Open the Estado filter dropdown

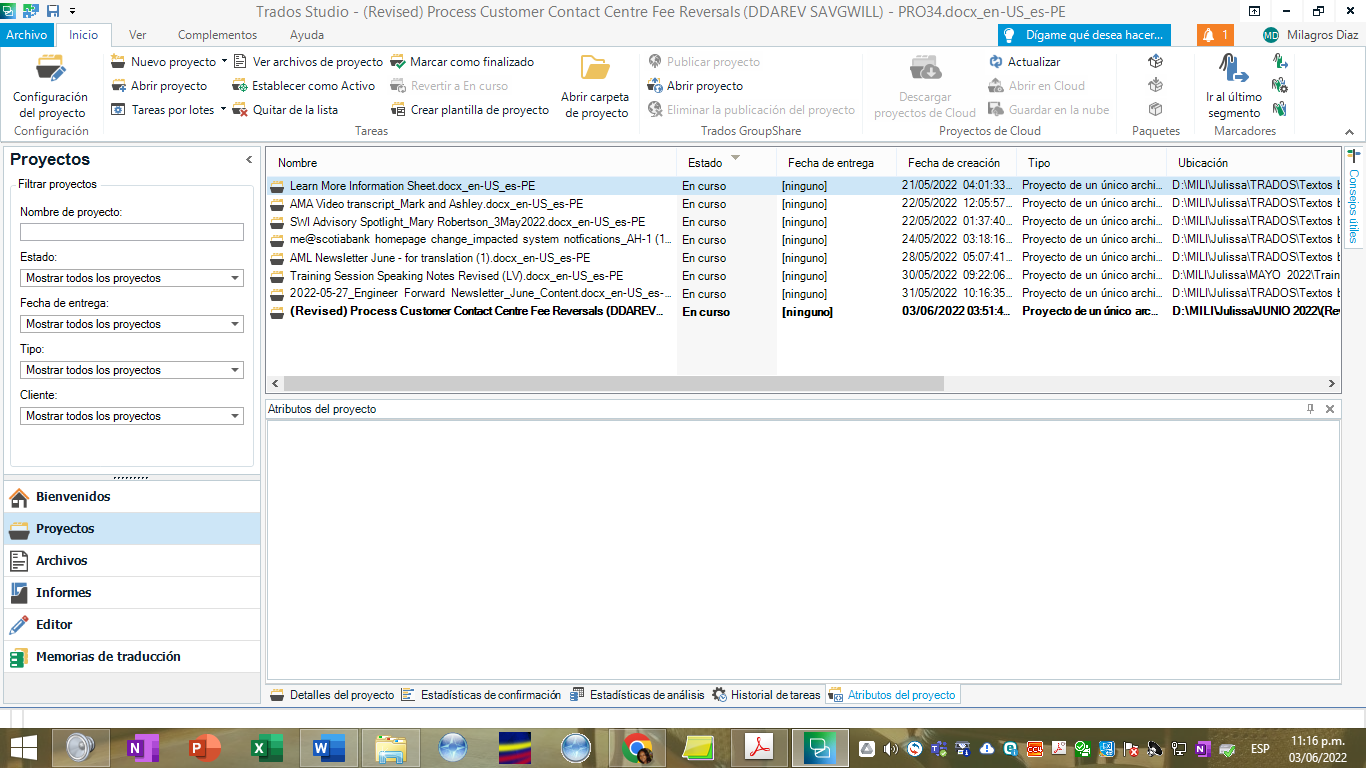pos(132,278)
